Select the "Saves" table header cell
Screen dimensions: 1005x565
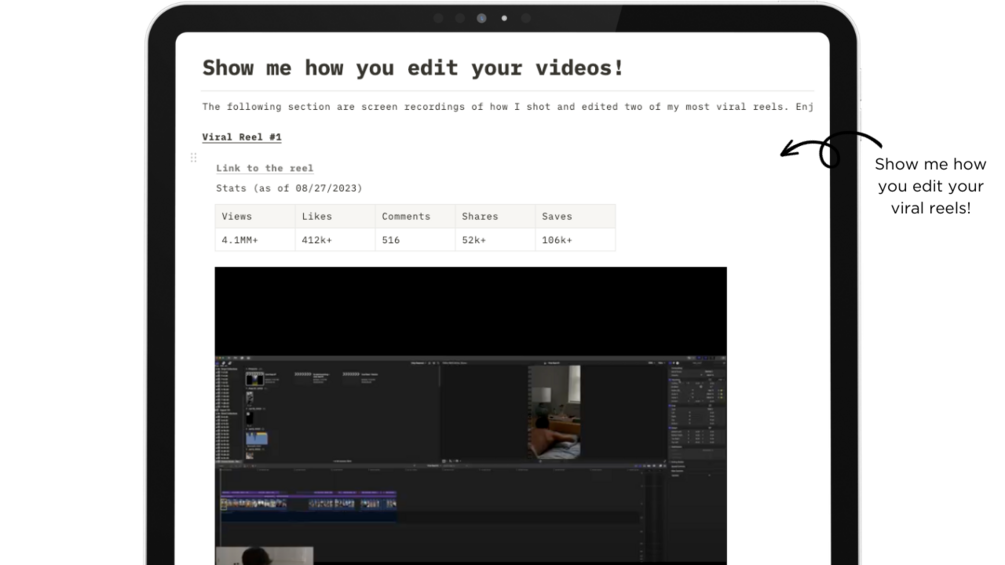576,217
